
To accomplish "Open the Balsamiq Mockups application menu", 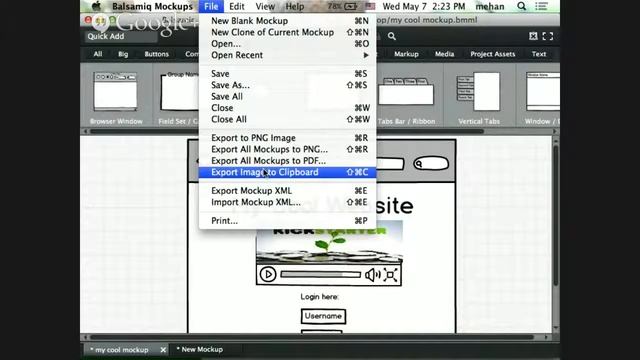I will (152, 6).
